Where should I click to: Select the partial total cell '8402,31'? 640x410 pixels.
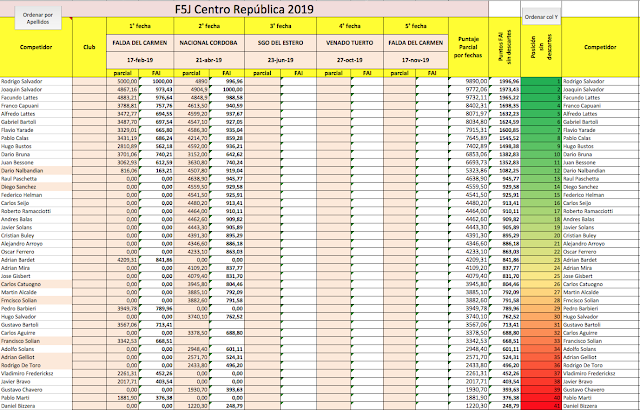click(468, 106)
